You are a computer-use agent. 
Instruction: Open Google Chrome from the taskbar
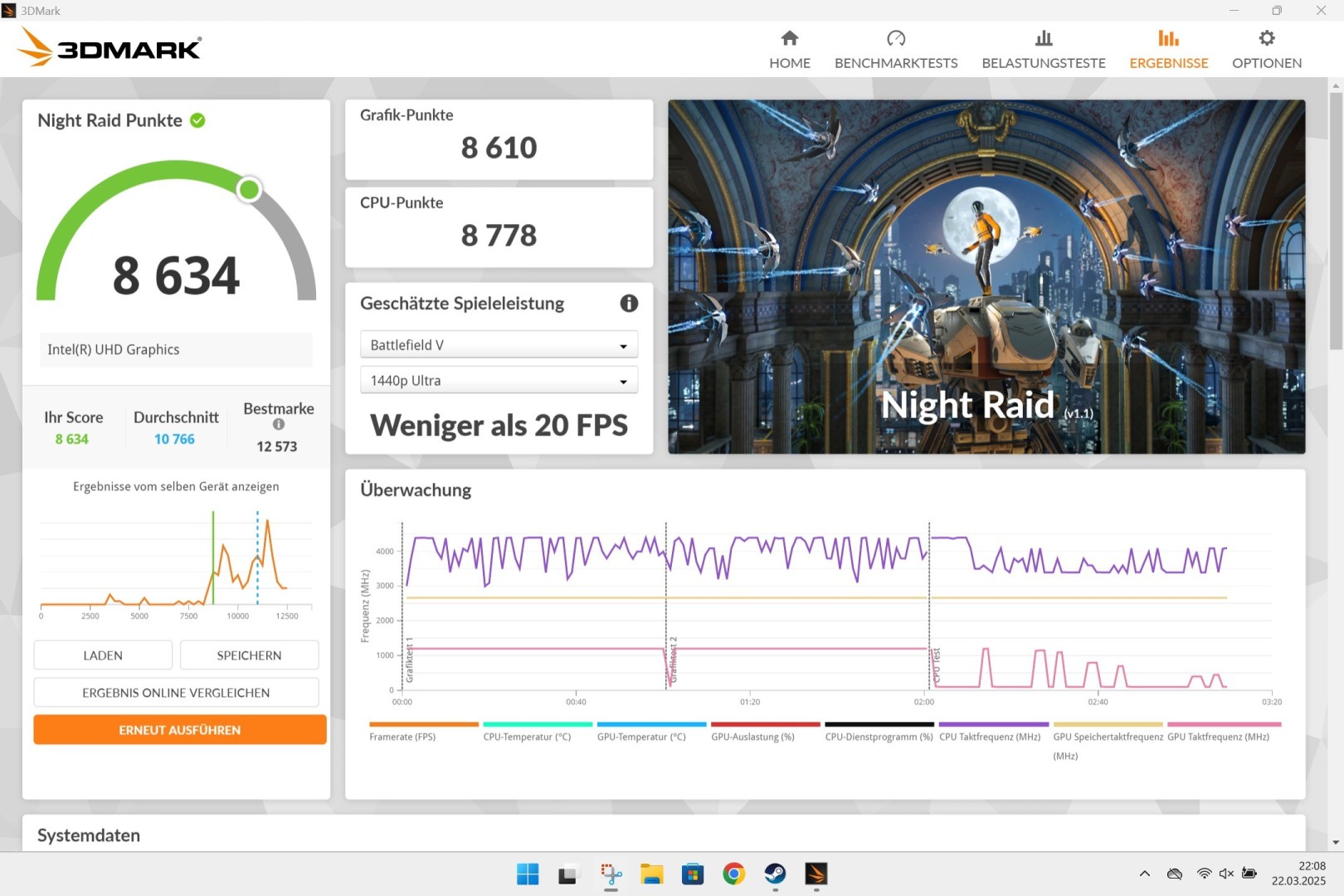pyautogui.click(x=733, y=874)
